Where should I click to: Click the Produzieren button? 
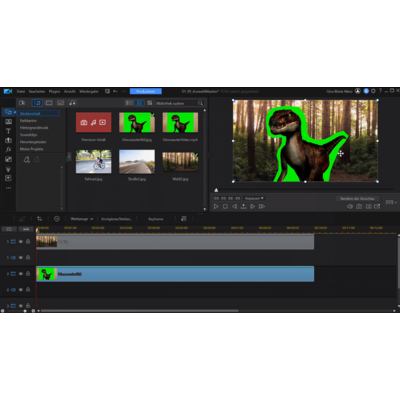point(146,91)
